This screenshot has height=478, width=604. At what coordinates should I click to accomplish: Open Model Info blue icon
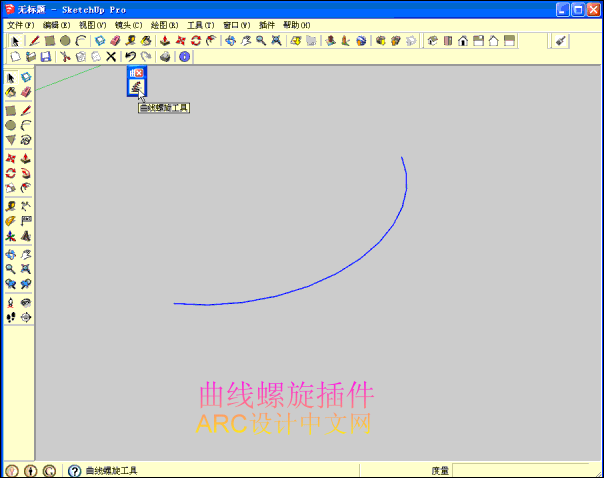coord(185,57)
